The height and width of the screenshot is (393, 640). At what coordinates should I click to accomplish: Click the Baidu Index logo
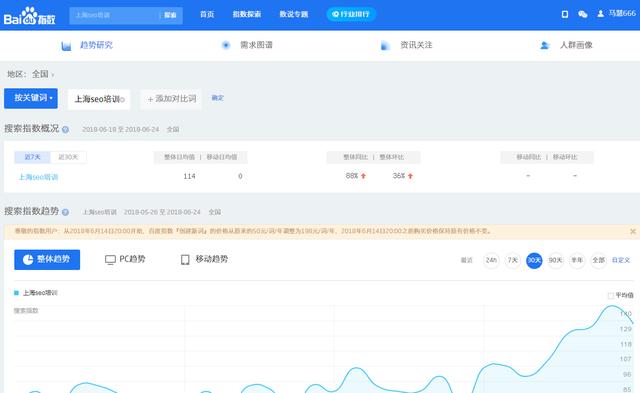tap(29, 16)
